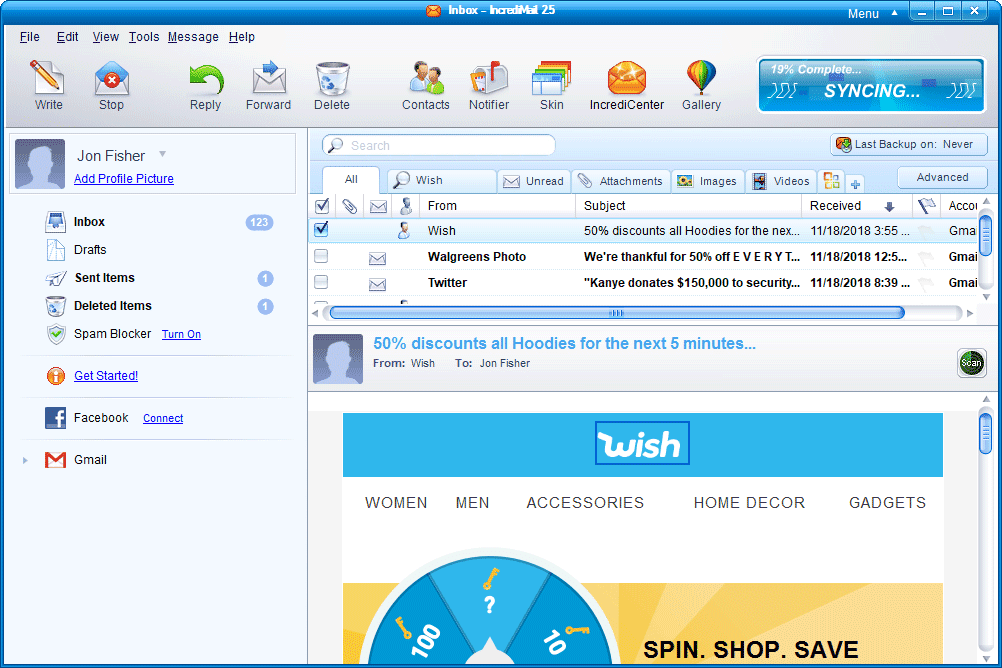The image size is (1002, 668).
Task: Click the Last Backup on: Never button
Action: coord(909,144)
